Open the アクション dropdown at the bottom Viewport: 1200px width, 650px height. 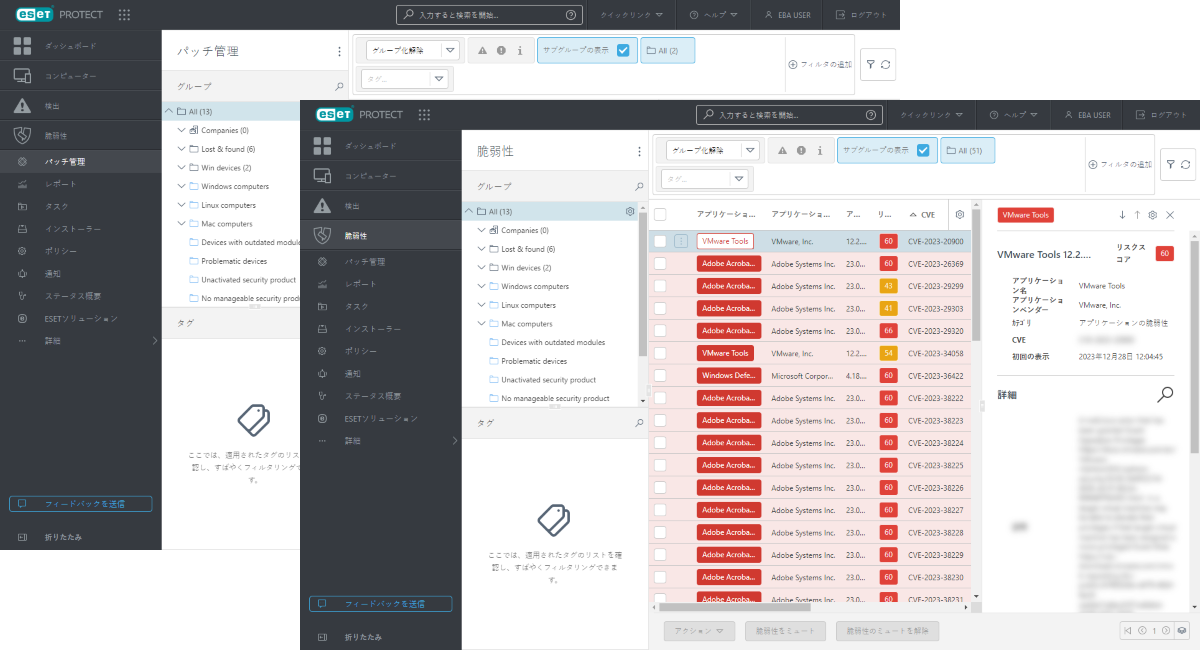tap(700, 631)
